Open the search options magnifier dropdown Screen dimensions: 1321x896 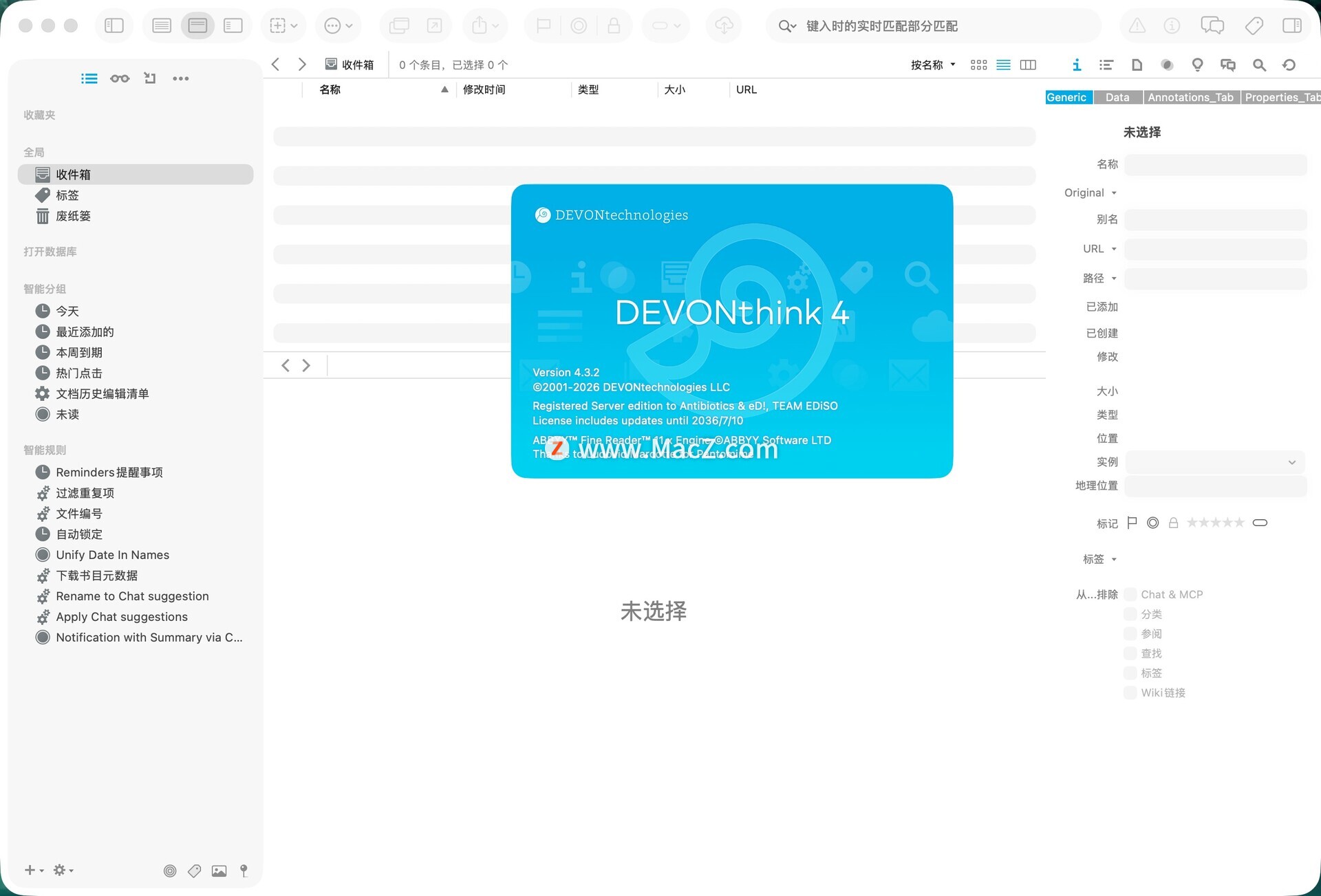click(787, 26)
